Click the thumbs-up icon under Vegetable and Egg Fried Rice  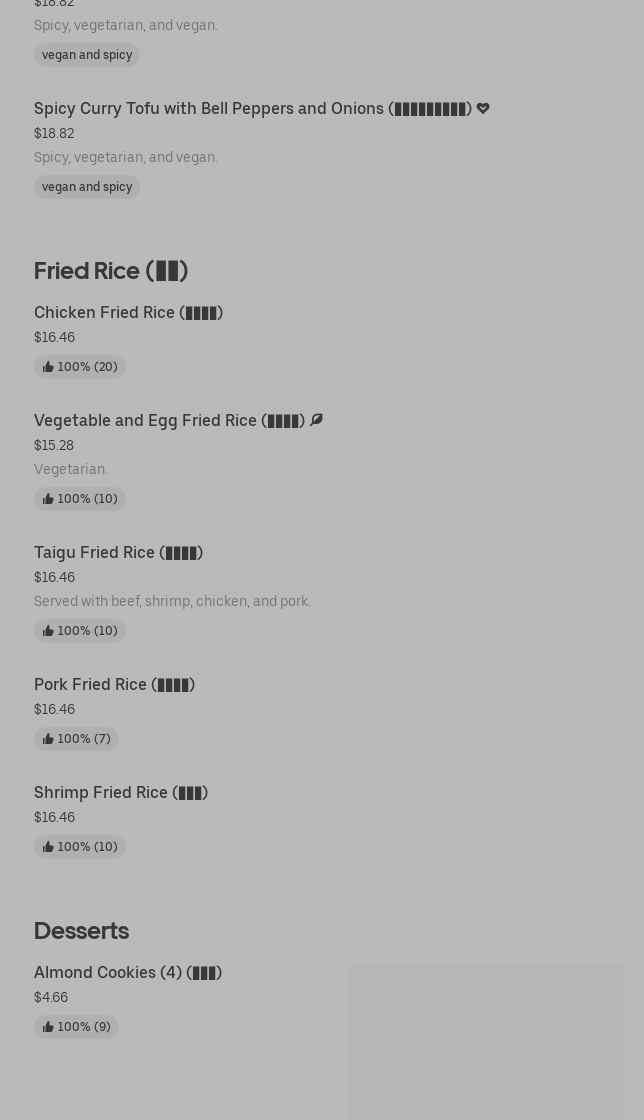48,499
